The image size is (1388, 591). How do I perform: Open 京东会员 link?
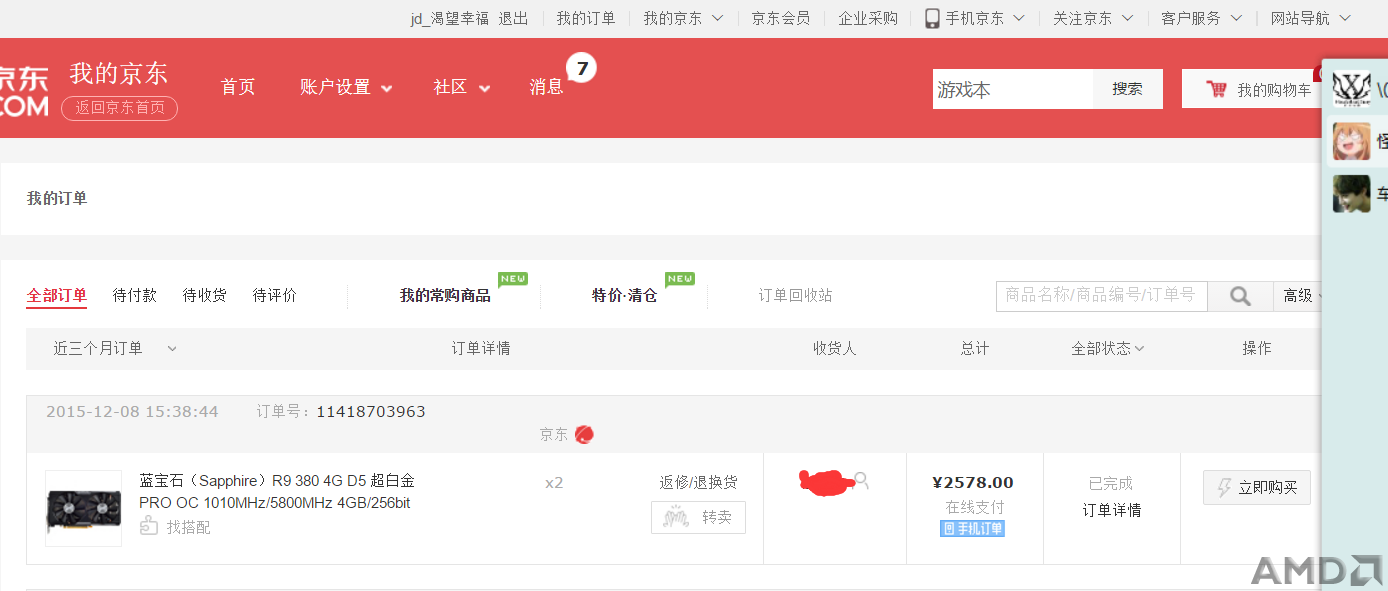tap(781, 18)
